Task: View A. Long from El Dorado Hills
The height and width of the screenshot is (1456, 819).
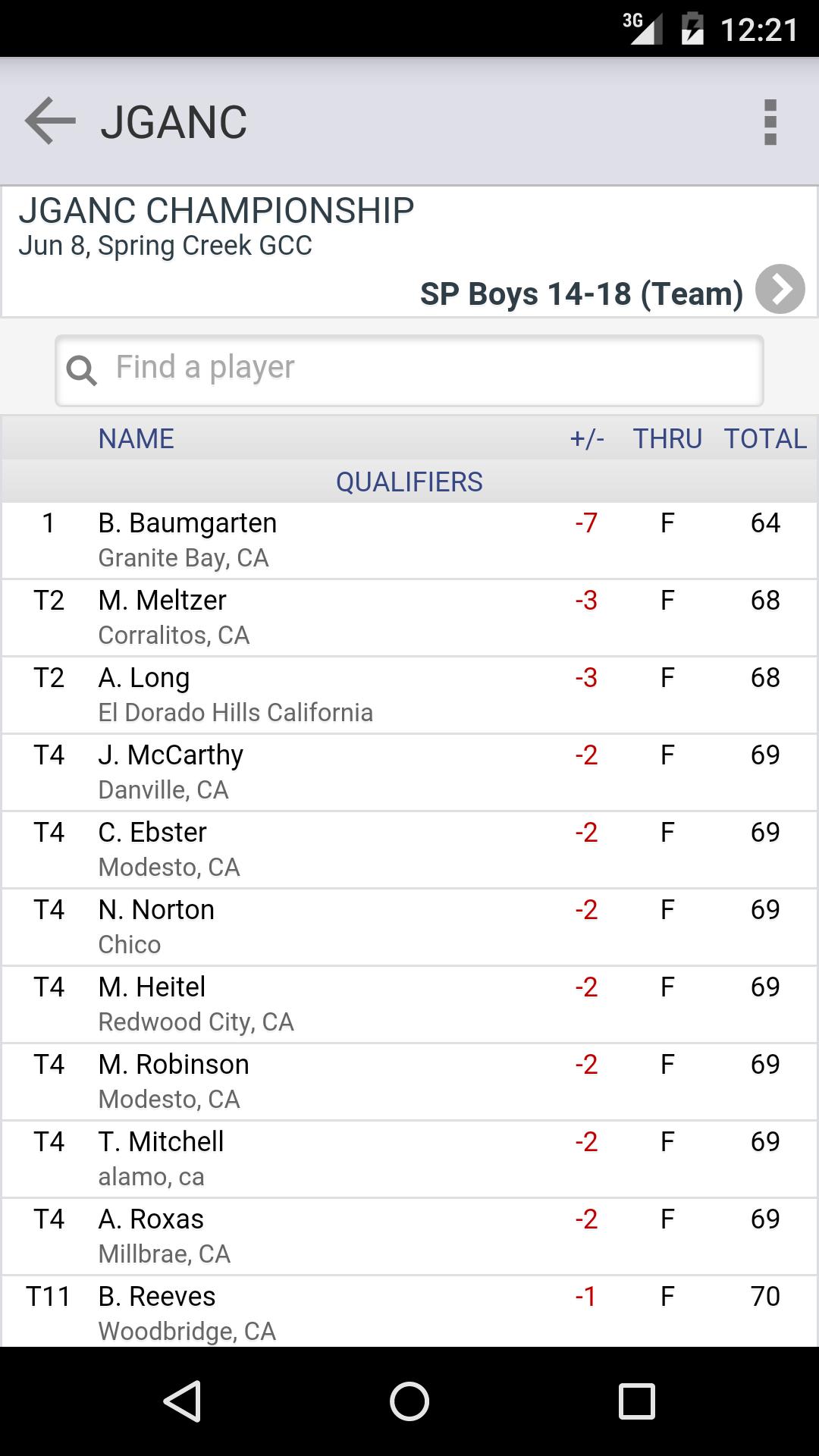Action: (x=409, y=695)
